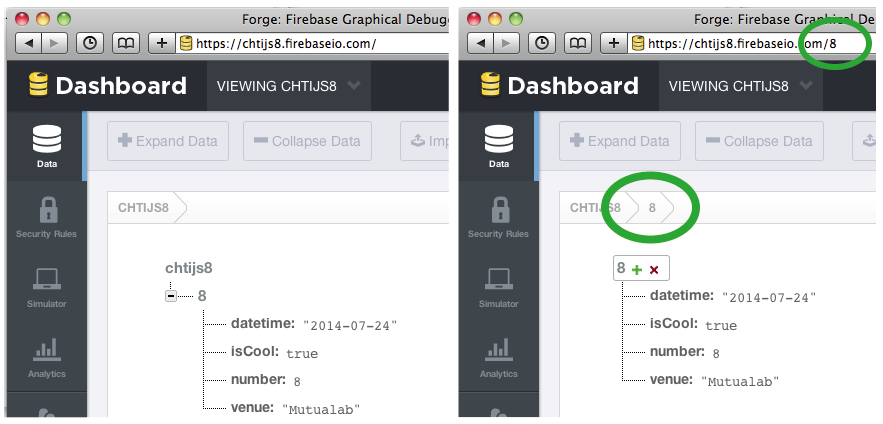Collapse node 8 with minus toggle in left window

click(x=171, y=296)
